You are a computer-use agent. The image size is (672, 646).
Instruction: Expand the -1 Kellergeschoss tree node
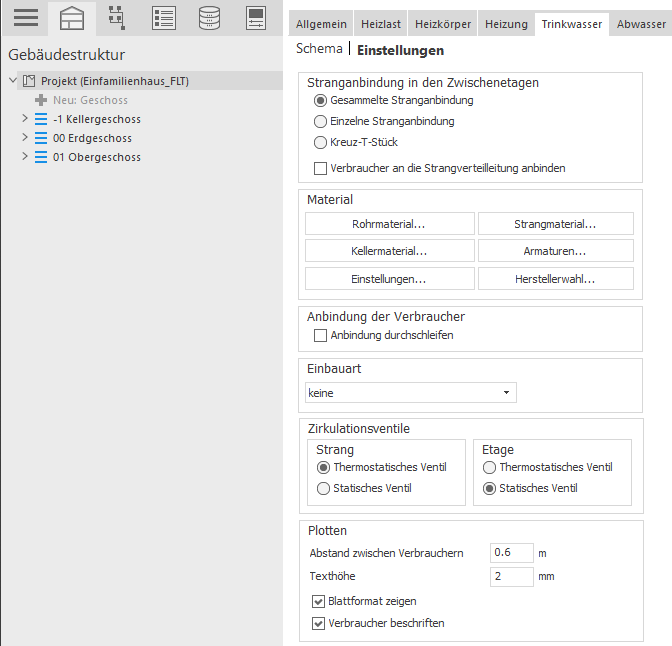click(24, 118)
